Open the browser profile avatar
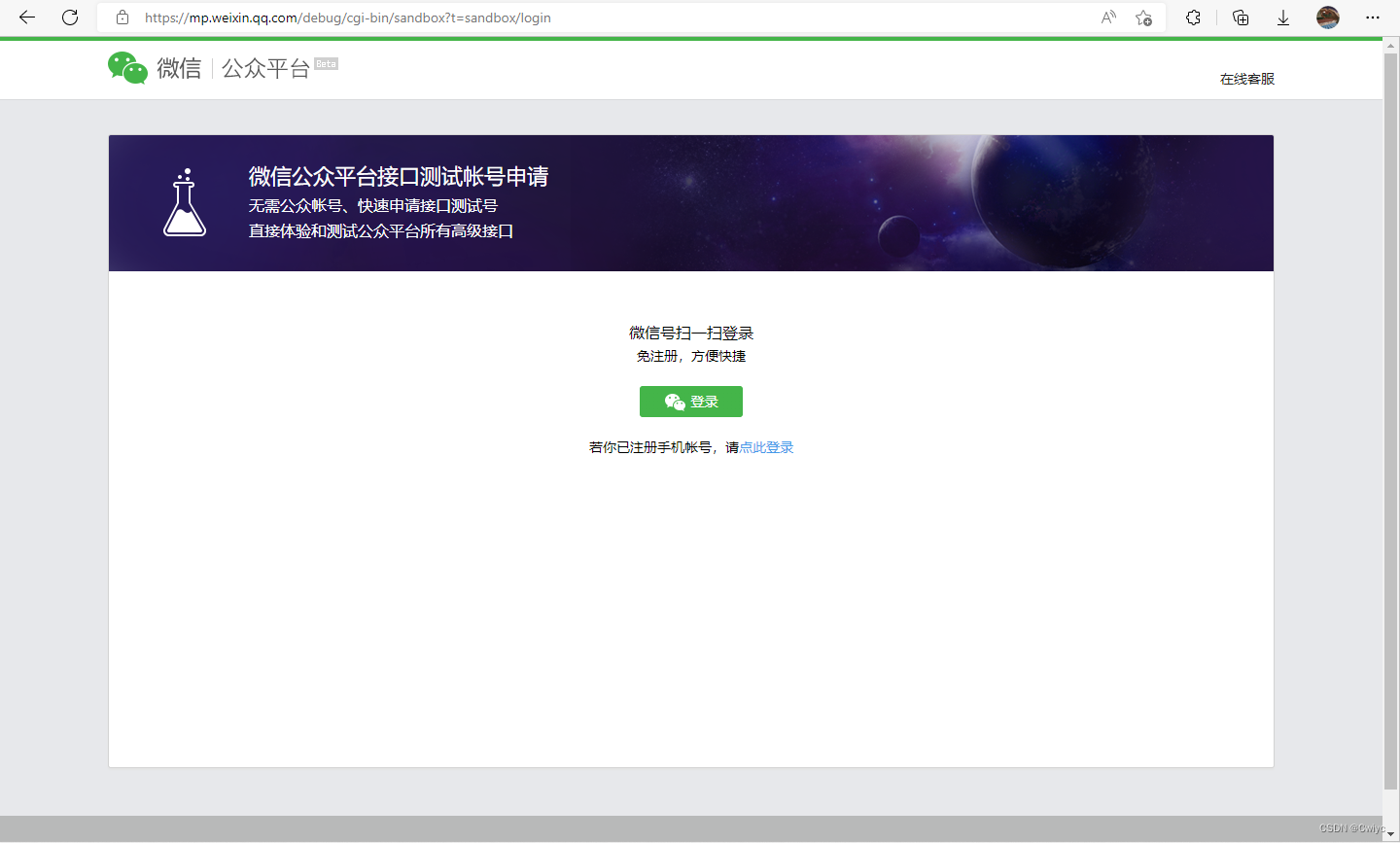This screenshot has height=843, width=1400. (1328, 18)
